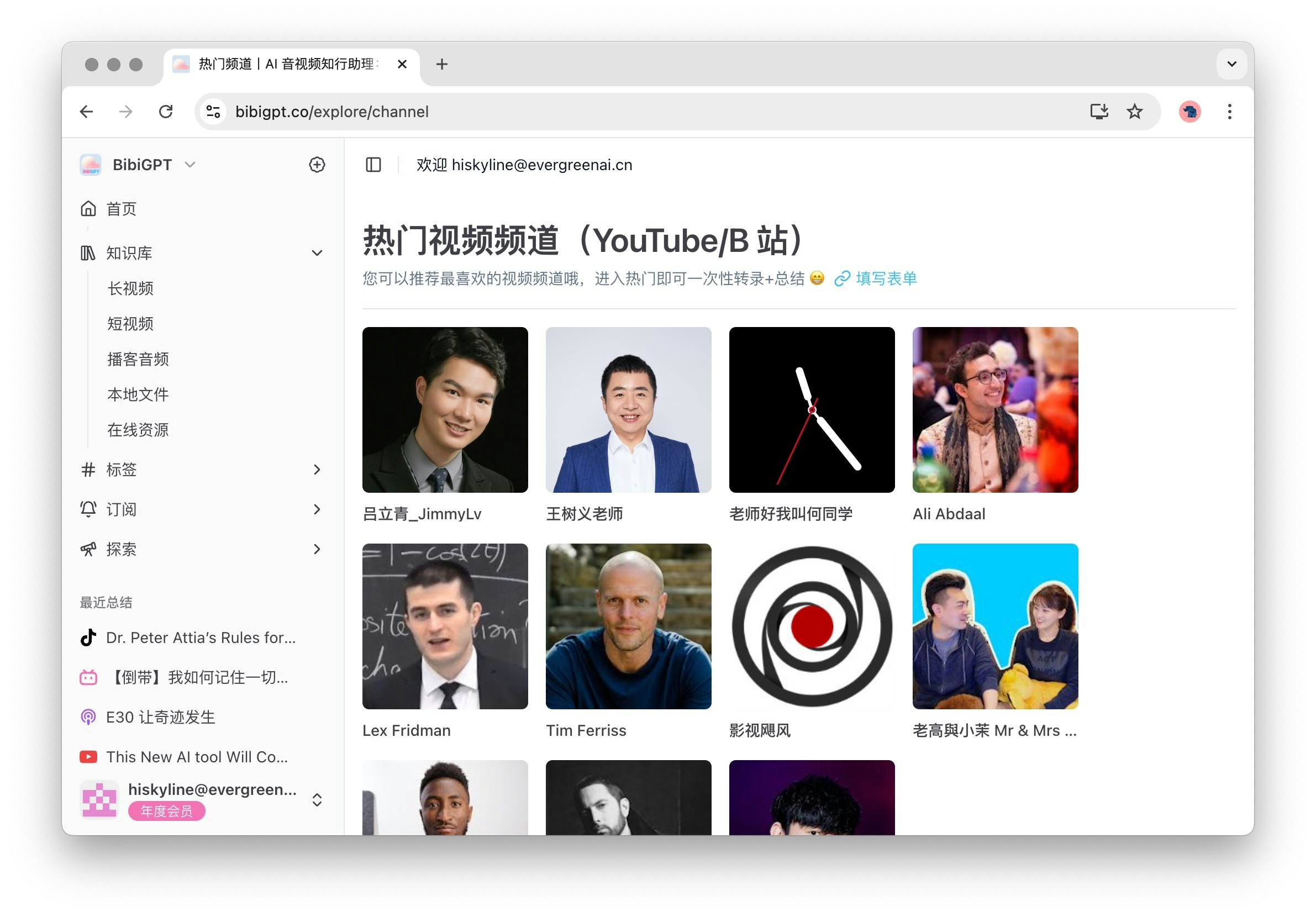Screen dimensions: 1316x917
Task: Click the new summary plus-circle icon
Action: (x=317, y=165)
